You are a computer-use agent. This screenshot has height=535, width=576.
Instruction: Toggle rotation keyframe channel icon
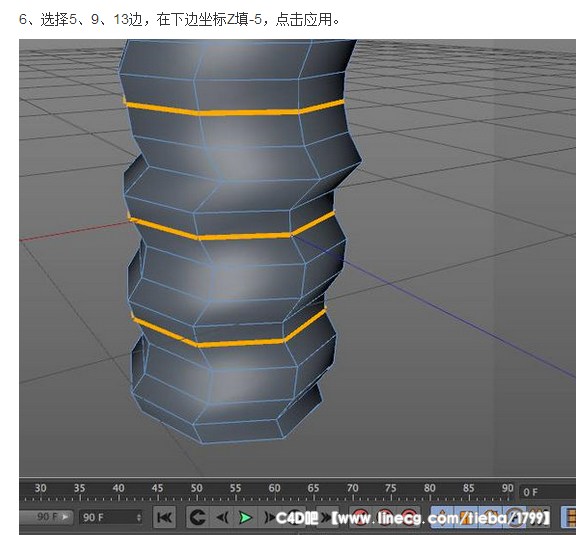click(x=492, y=517)
